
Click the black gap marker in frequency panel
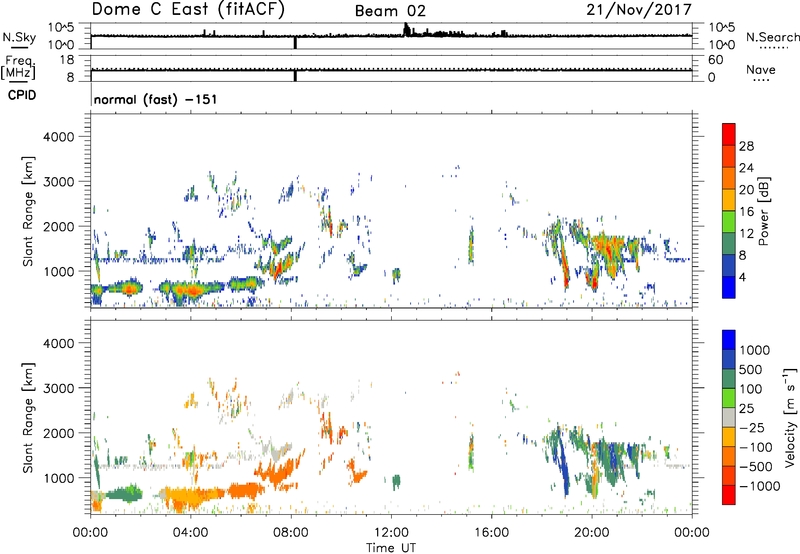coord(295,75)
